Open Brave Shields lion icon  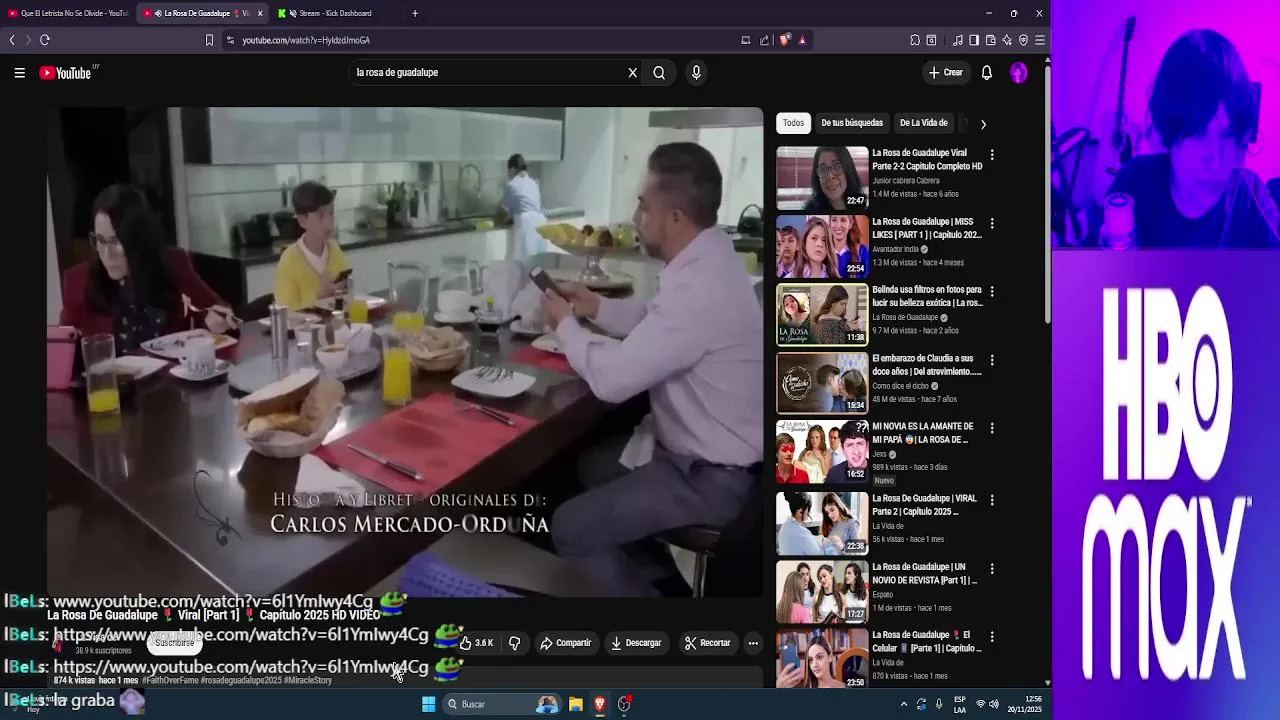(784, 40)
